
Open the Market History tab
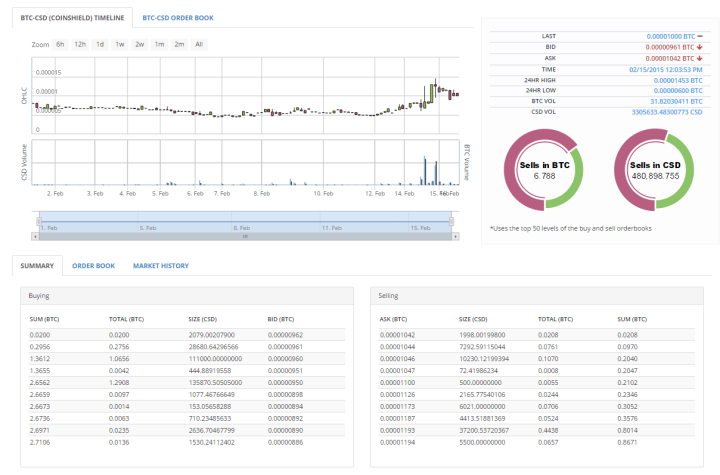click(160, 266)
